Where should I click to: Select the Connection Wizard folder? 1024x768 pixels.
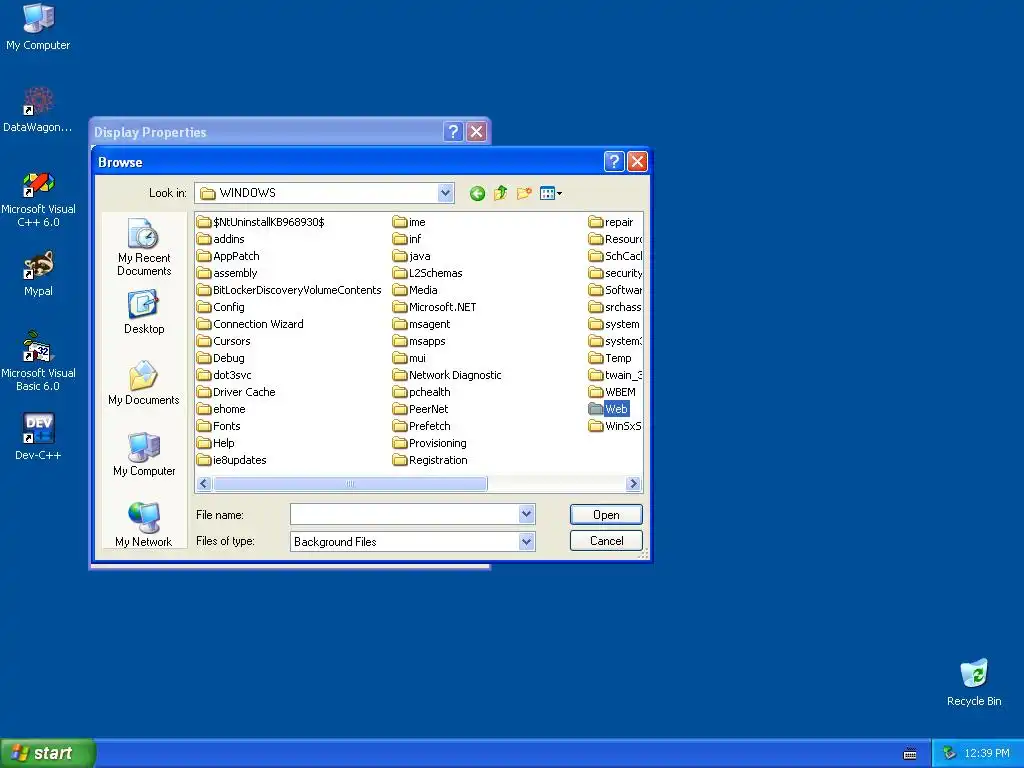(251, 324)
